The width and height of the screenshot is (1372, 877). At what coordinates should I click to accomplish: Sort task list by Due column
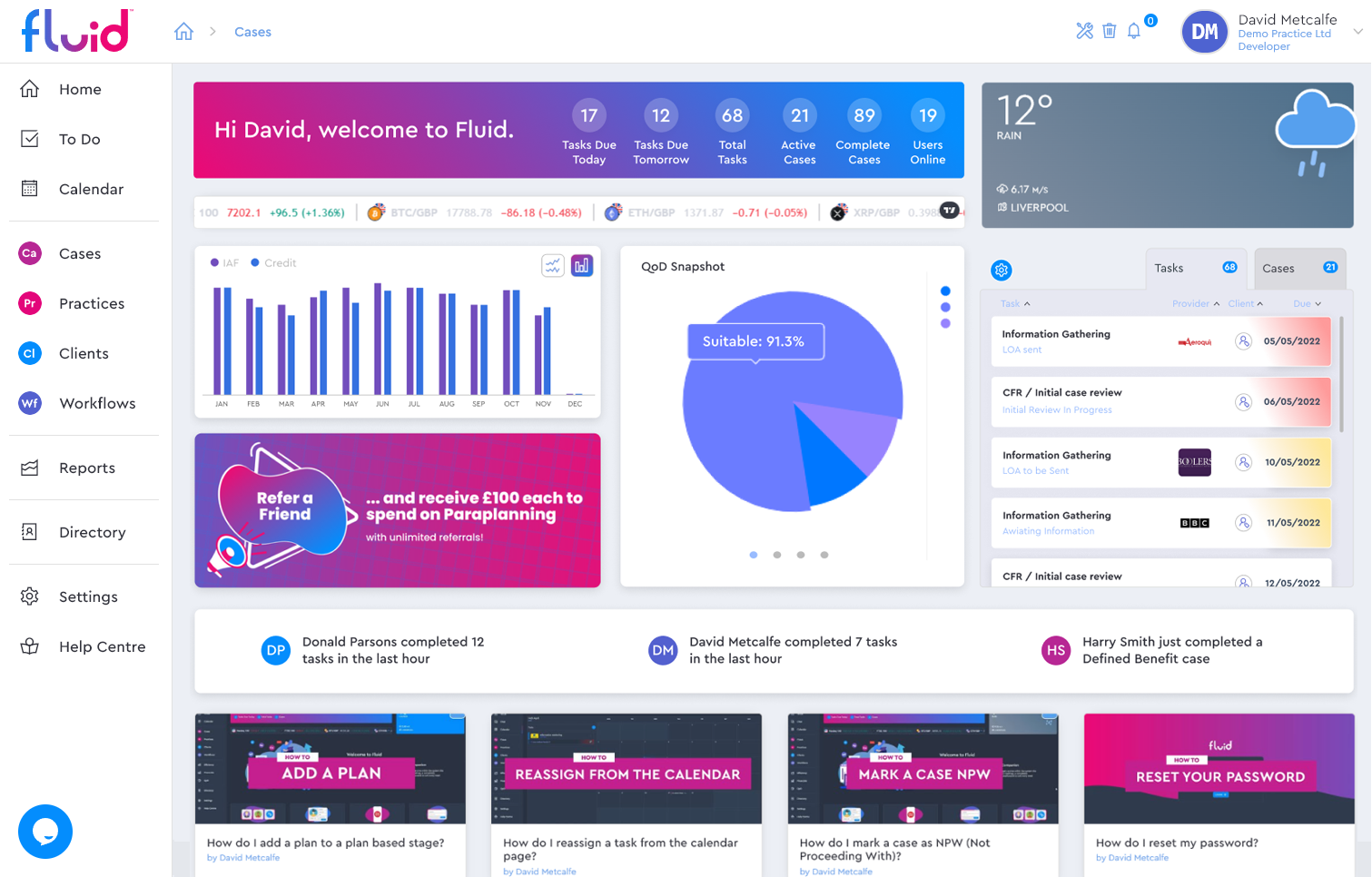click(1308, 303)
